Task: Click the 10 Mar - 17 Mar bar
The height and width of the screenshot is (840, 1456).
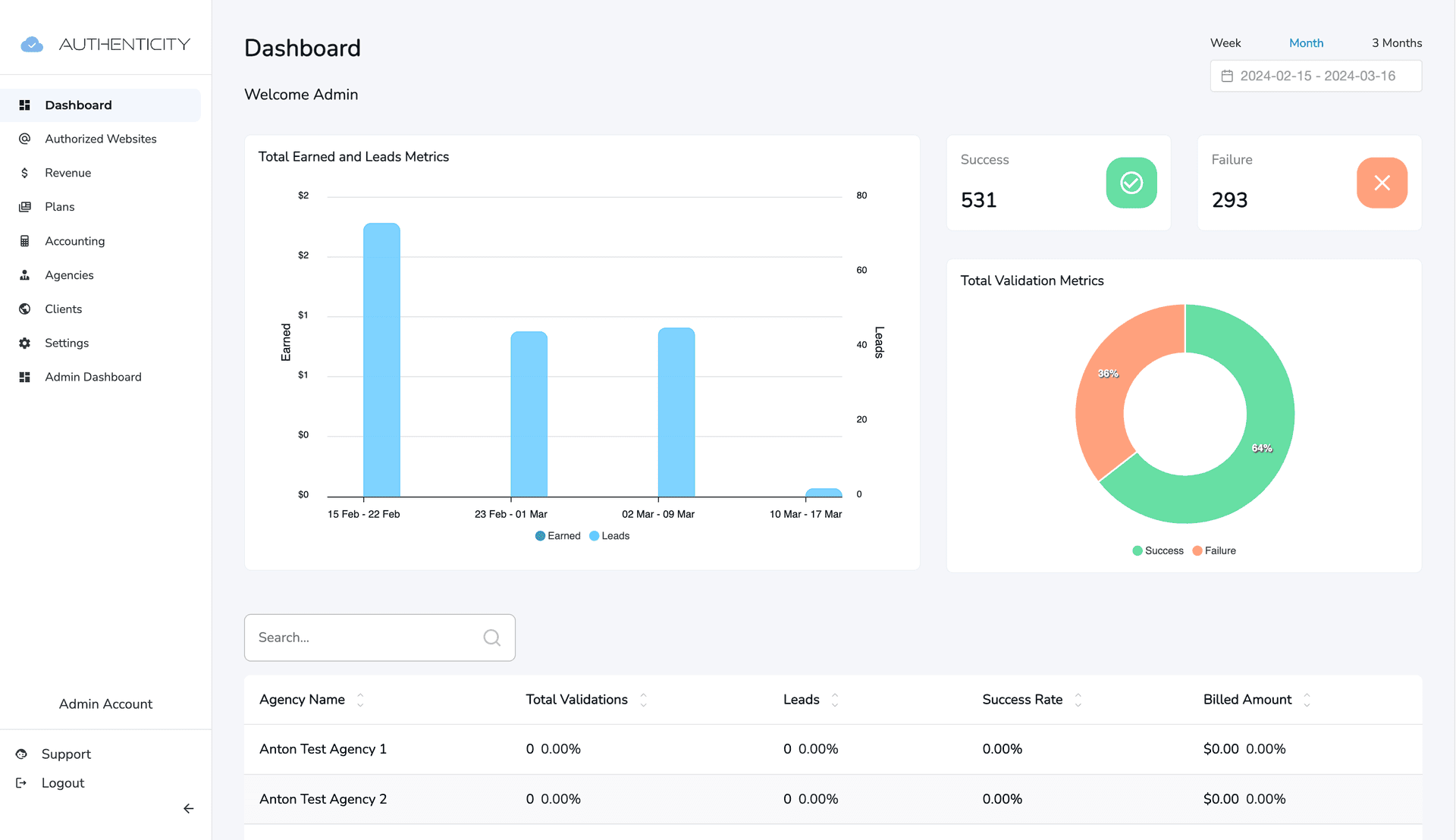Action: coord(824,493)
